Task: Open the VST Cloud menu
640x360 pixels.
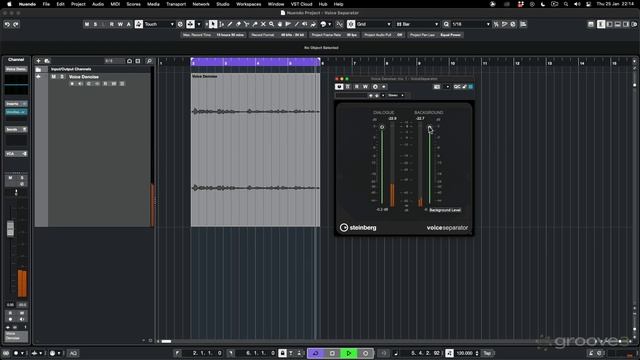Action: click(x=301, y=4)
